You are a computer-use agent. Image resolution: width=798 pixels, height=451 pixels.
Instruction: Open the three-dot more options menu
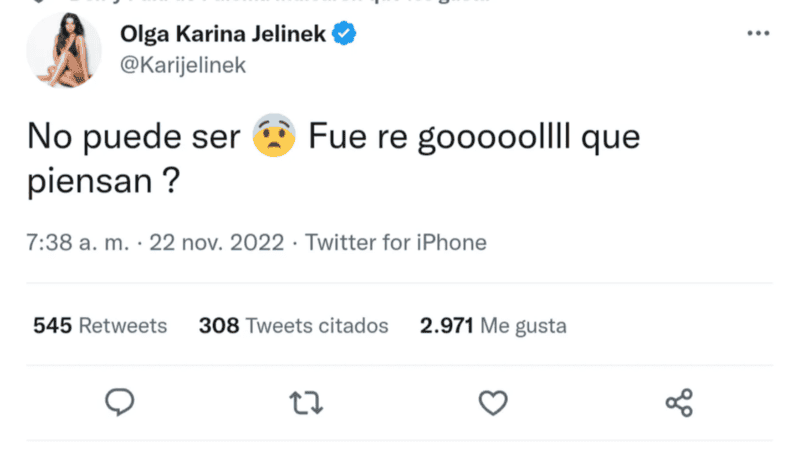click(x=758, y=34)
